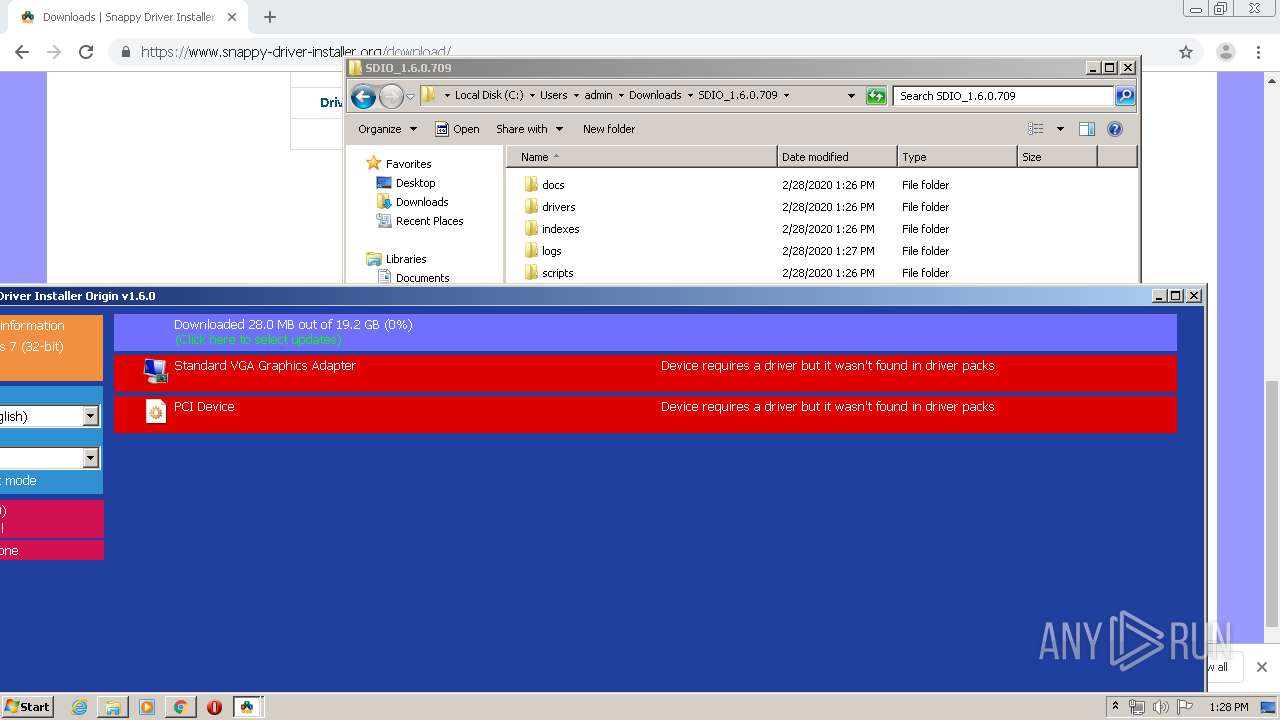Open Internet Explorer from the taskbar
This screenshot has height=720, width=1280.
(x=79, y=707)
